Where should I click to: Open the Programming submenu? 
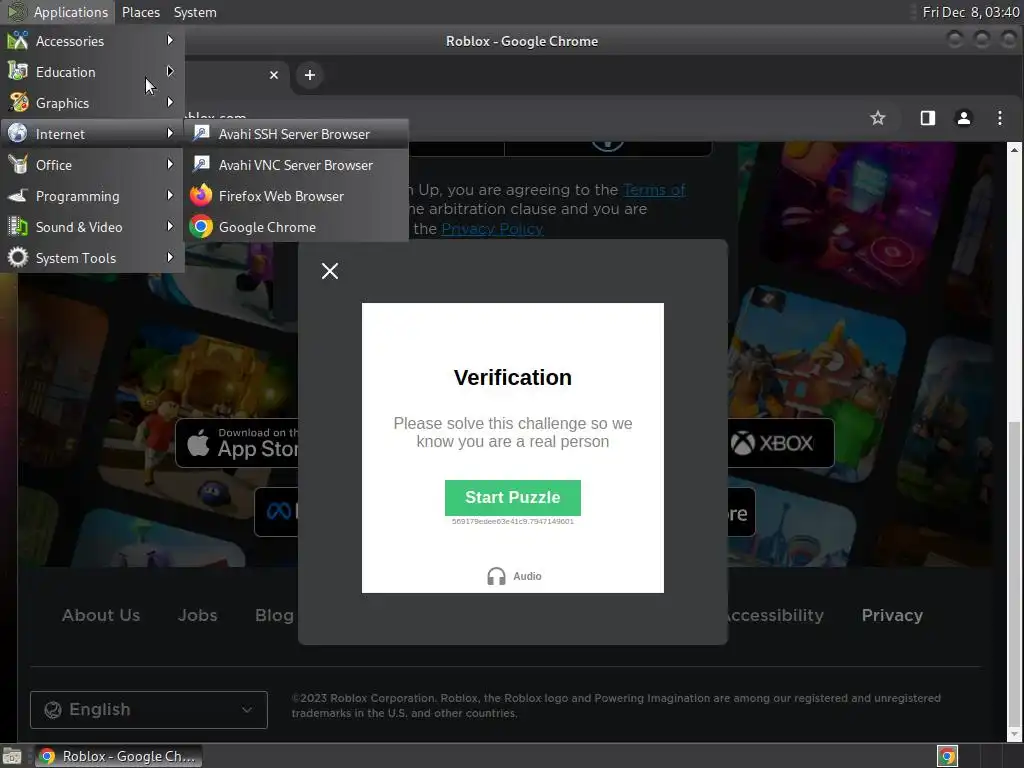[92, 196]
